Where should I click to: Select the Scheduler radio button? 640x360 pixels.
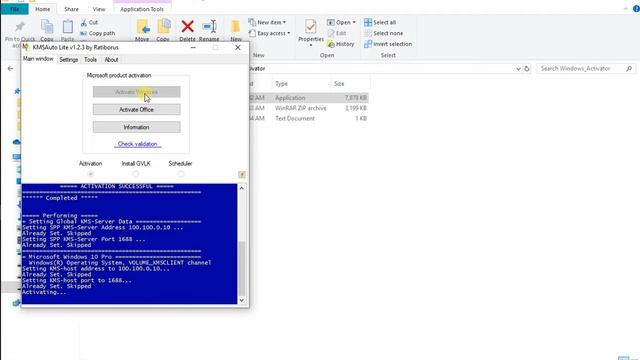pyautogui.click(x=181, y=174)
